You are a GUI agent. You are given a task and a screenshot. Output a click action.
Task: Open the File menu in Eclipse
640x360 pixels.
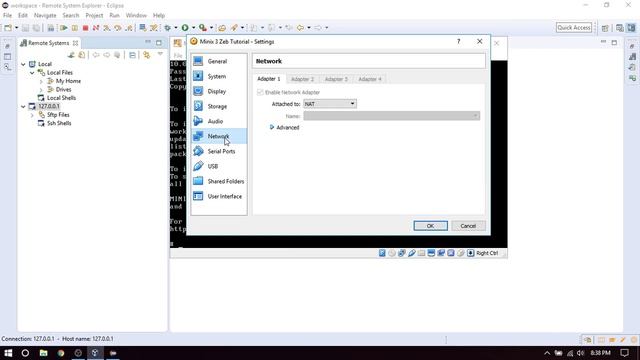click(7, 16)
